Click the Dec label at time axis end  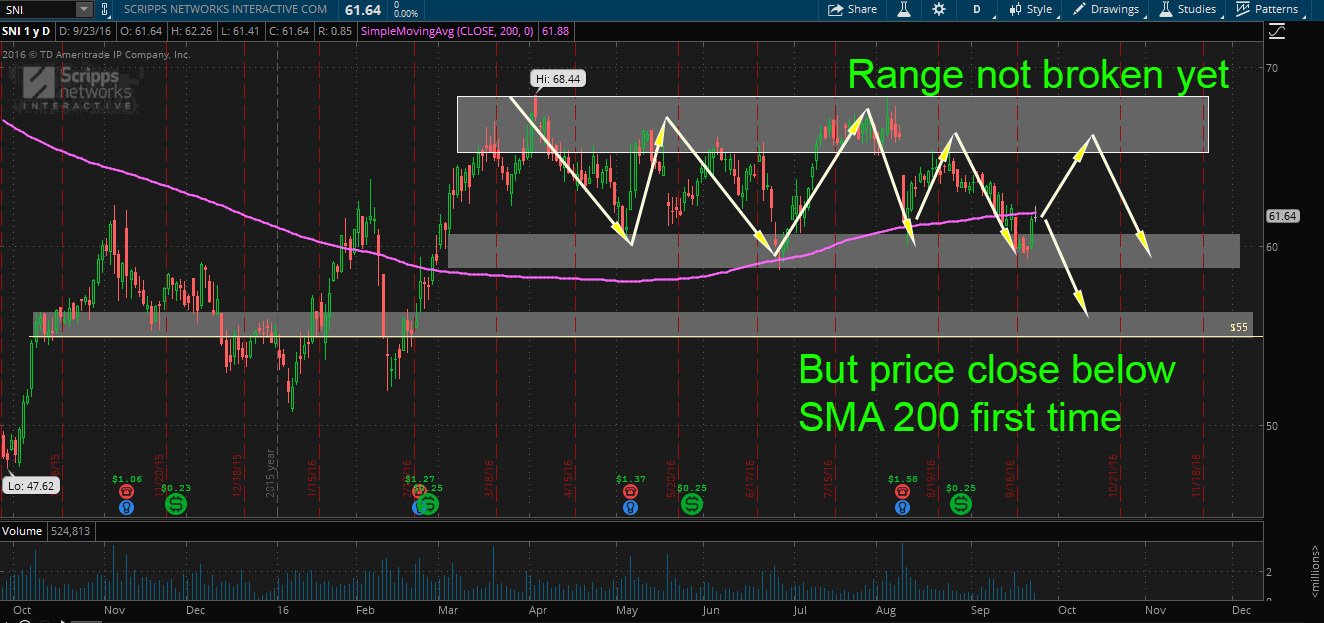1240,609
